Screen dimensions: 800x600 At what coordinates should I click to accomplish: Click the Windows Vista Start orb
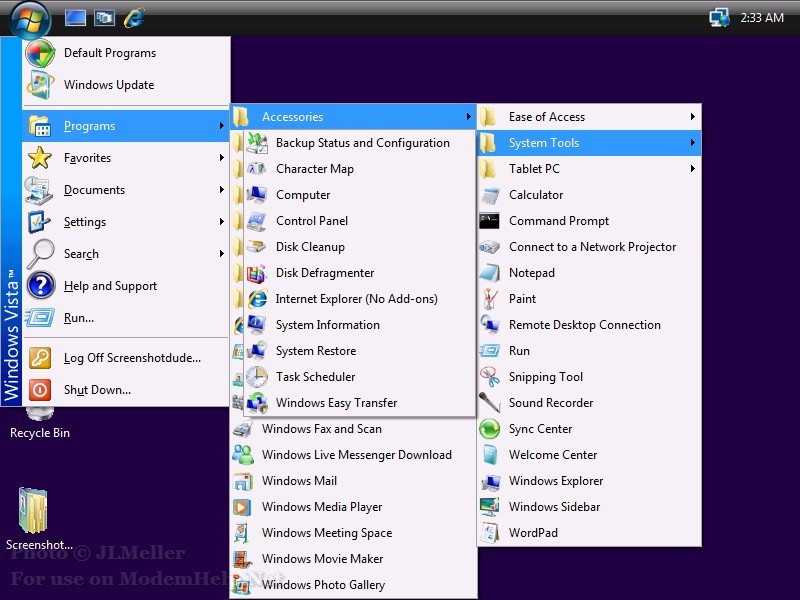point(30,17)
